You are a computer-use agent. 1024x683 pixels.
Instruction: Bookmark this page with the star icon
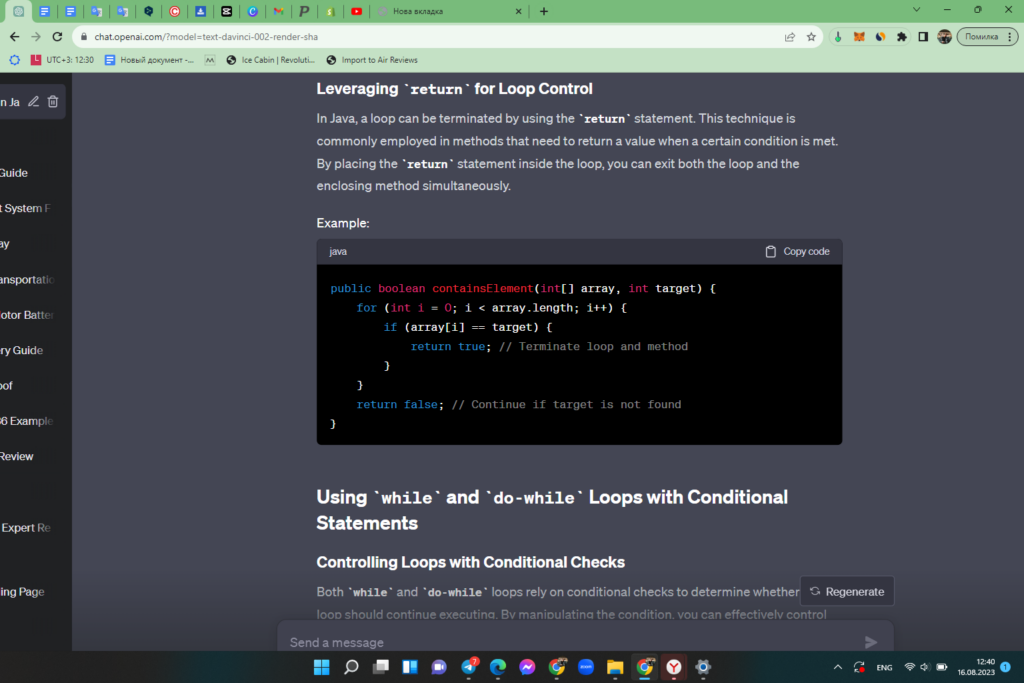click(x=811, y=37)
